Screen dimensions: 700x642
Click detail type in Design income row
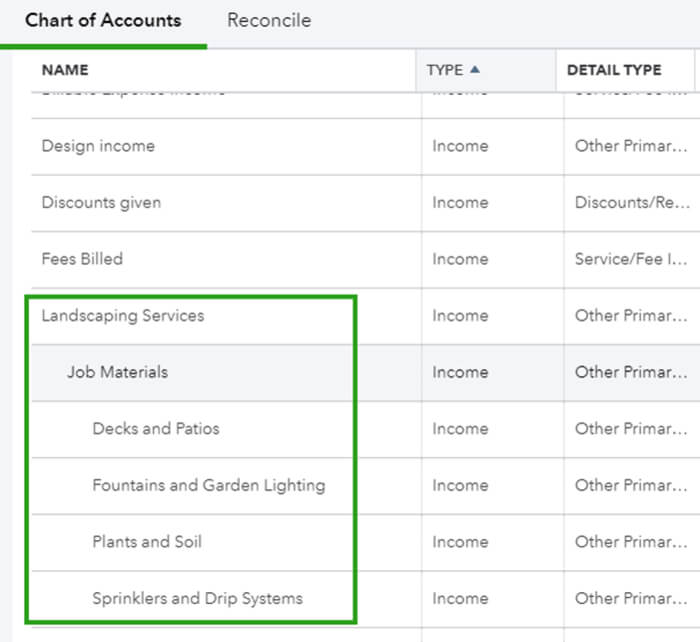(631, 146)
